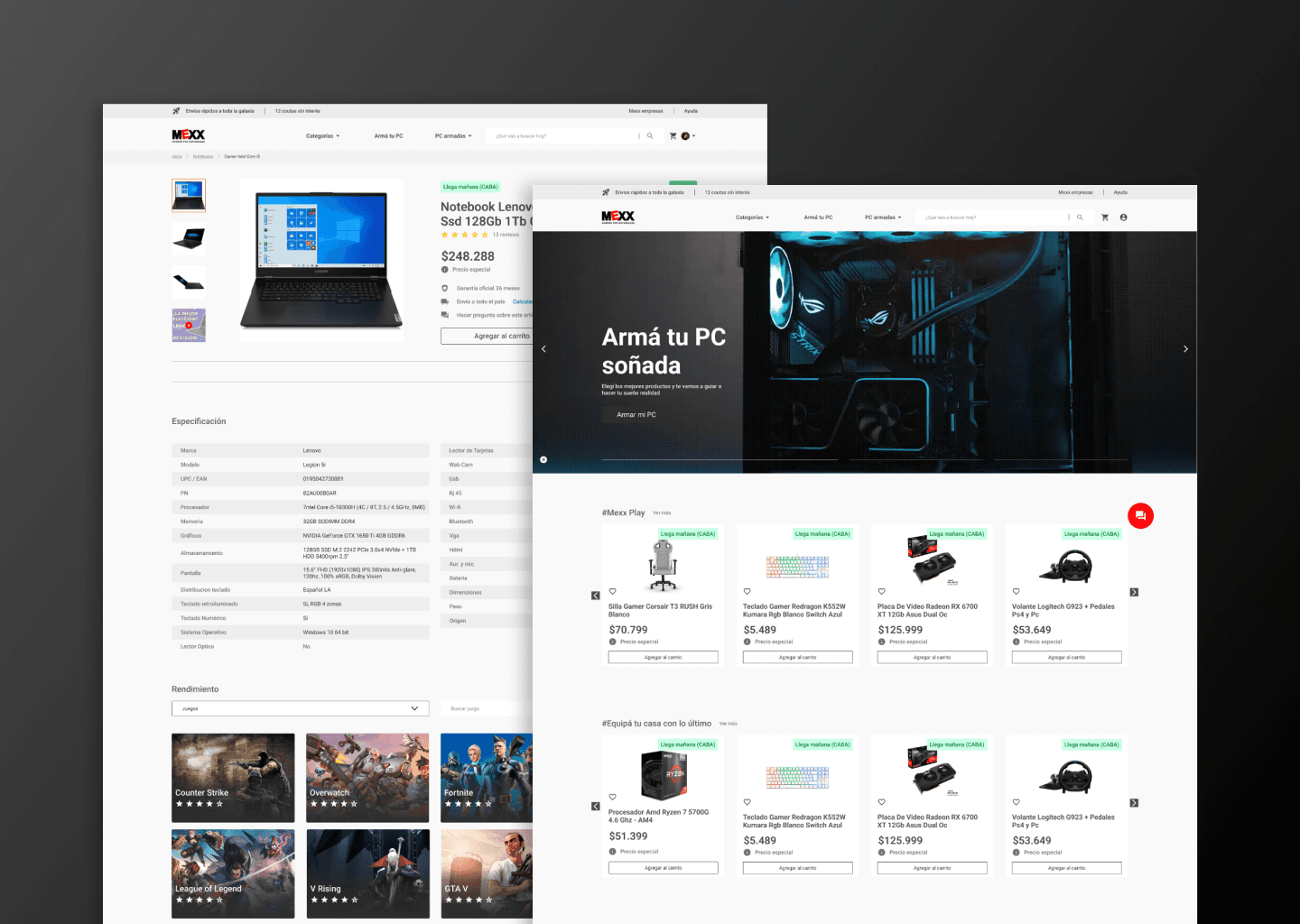Add $125.999 Radeon in Mexx Play to cart
The image size is (1300, 924).
coord(933,658)
